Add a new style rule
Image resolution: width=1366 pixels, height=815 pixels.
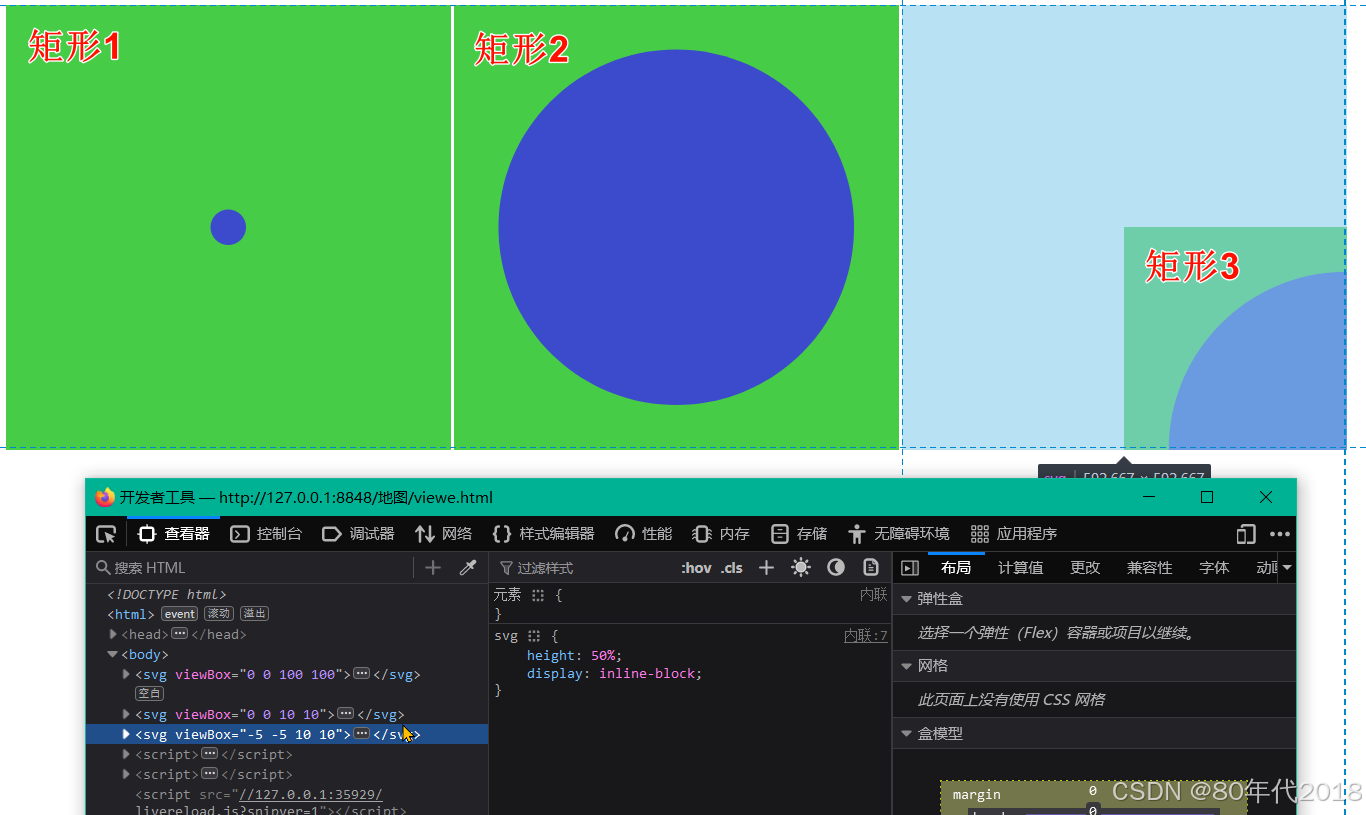[766, 568]
